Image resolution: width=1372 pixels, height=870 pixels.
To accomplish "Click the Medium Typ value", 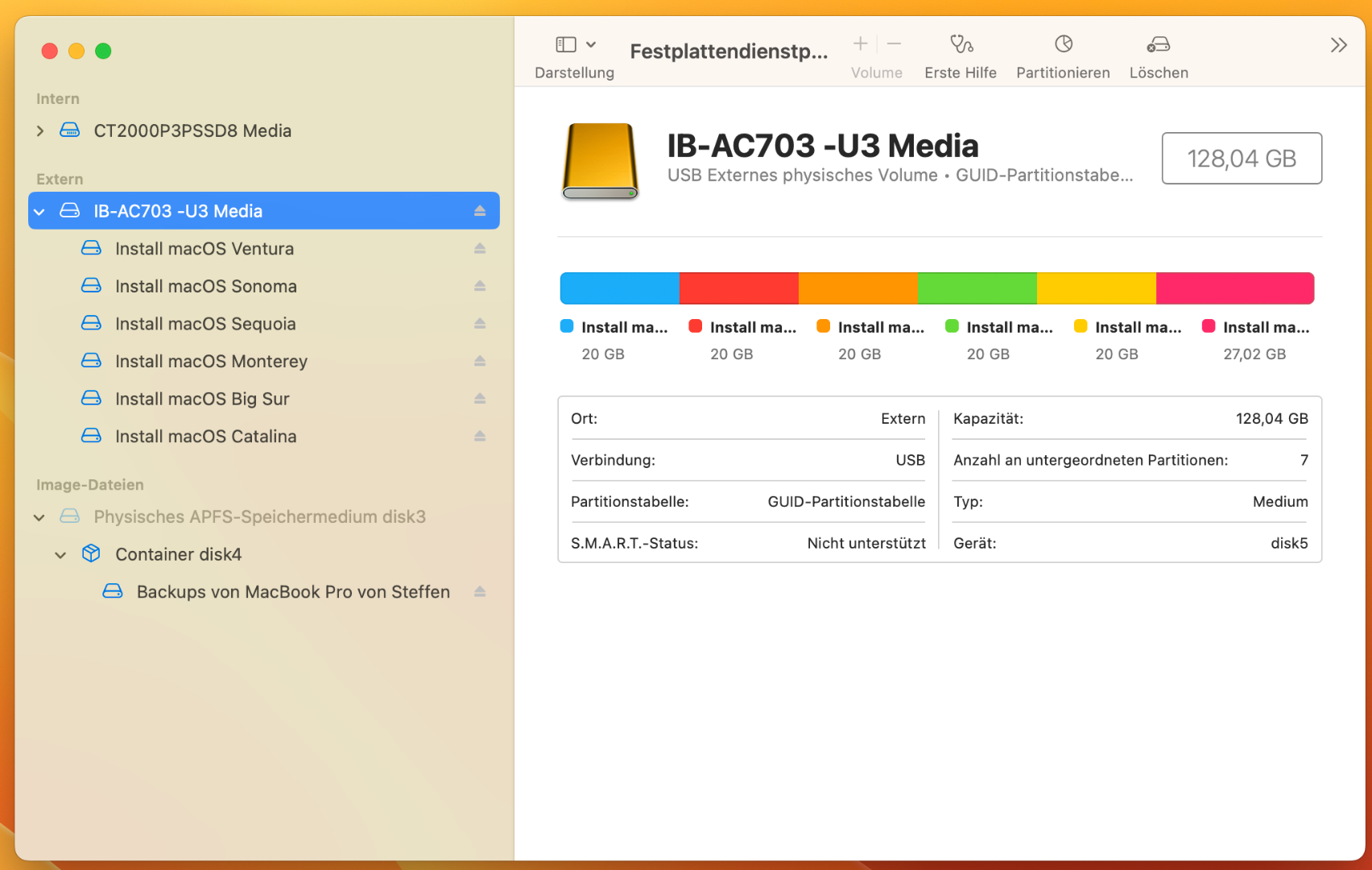I will (x=1280, y=502).
